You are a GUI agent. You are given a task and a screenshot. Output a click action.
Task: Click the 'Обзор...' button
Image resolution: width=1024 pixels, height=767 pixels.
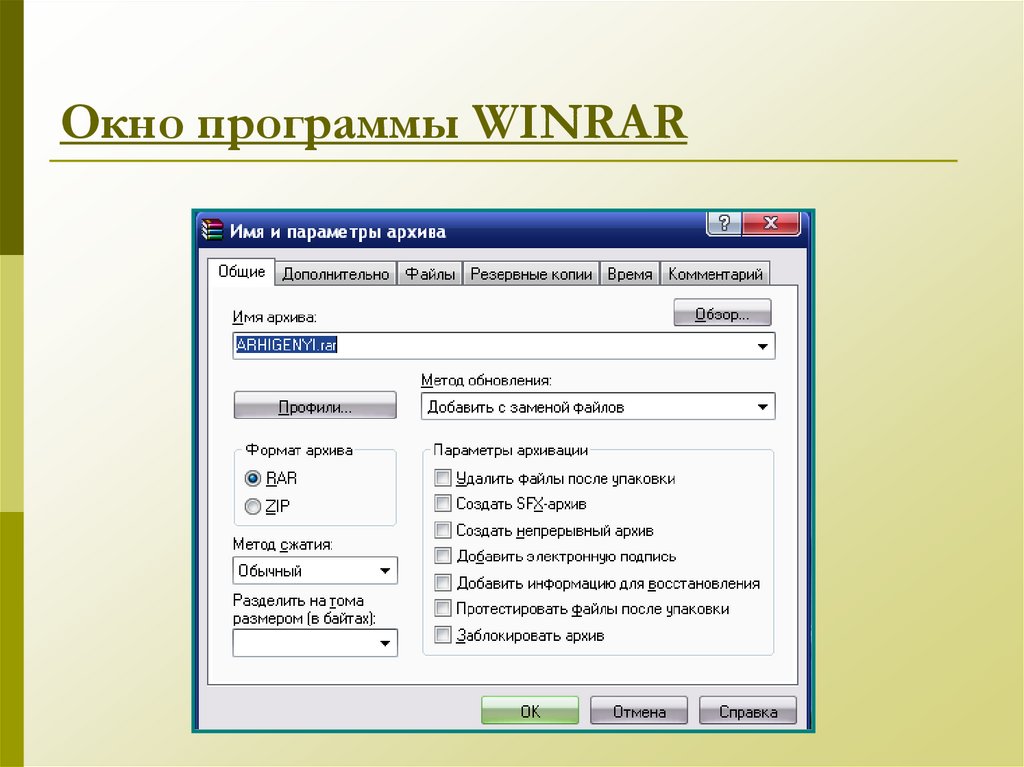[720, 311]
